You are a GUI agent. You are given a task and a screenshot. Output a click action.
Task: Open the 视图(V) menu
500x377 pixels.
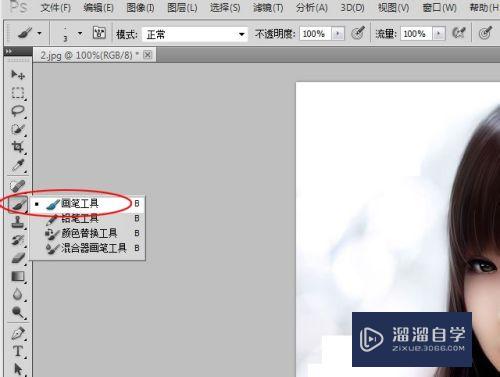pos(393,8)
